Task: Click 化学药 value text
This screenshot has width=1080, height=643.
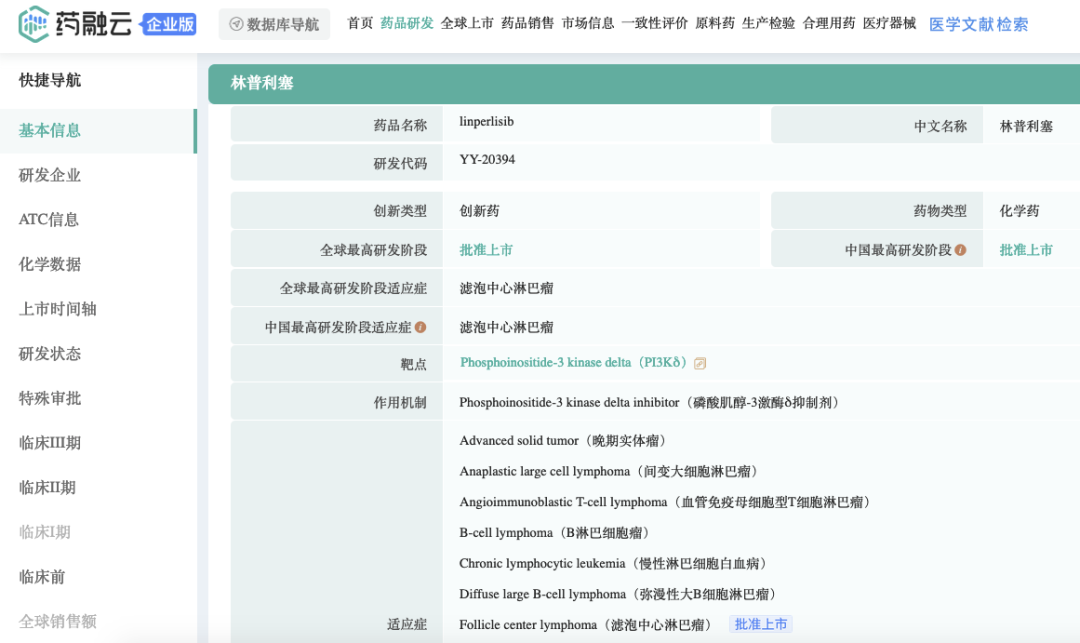Action: coord(1019,211)
